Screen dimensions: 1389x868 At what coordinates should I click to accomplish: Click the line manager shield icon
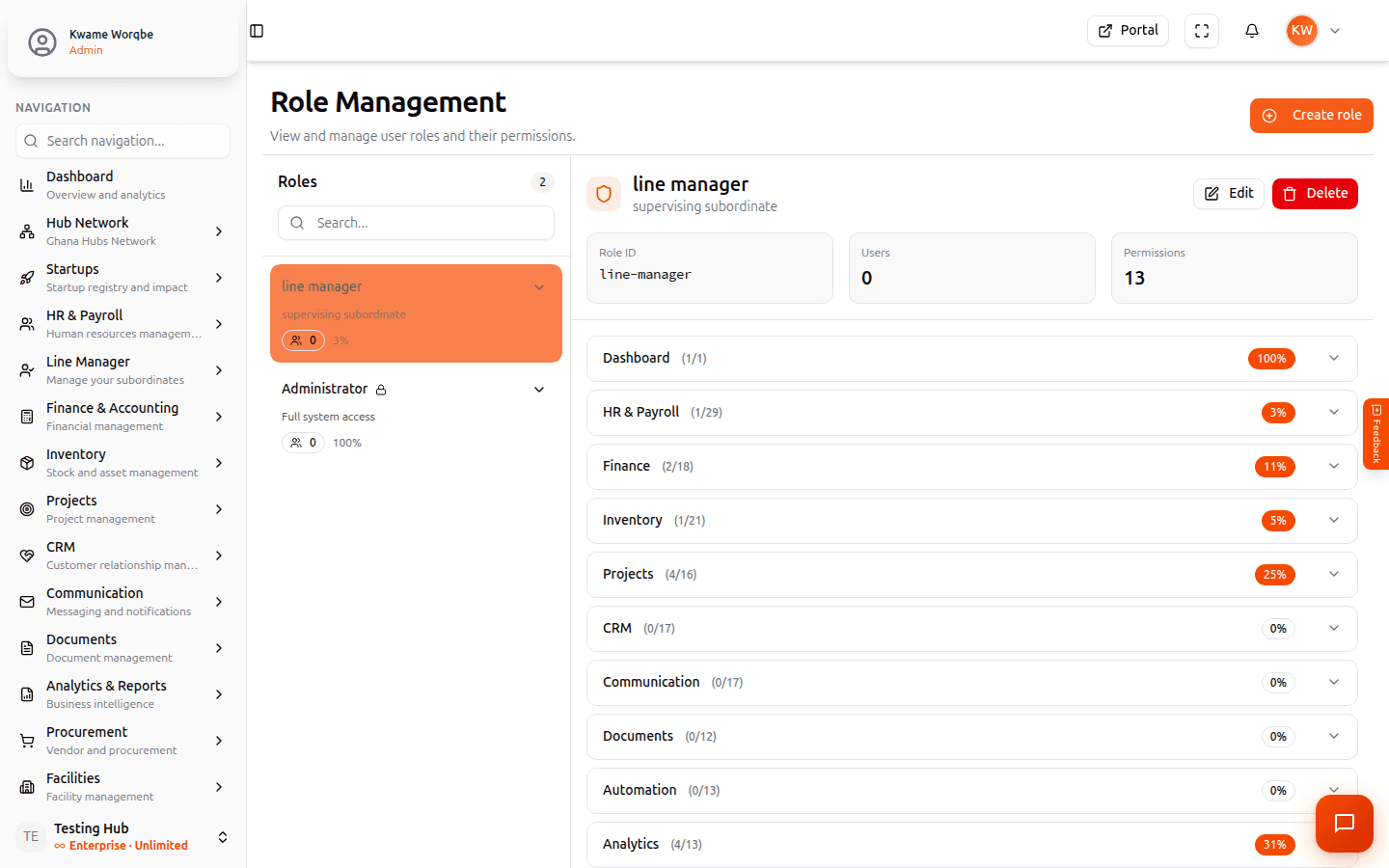[604, 194]
